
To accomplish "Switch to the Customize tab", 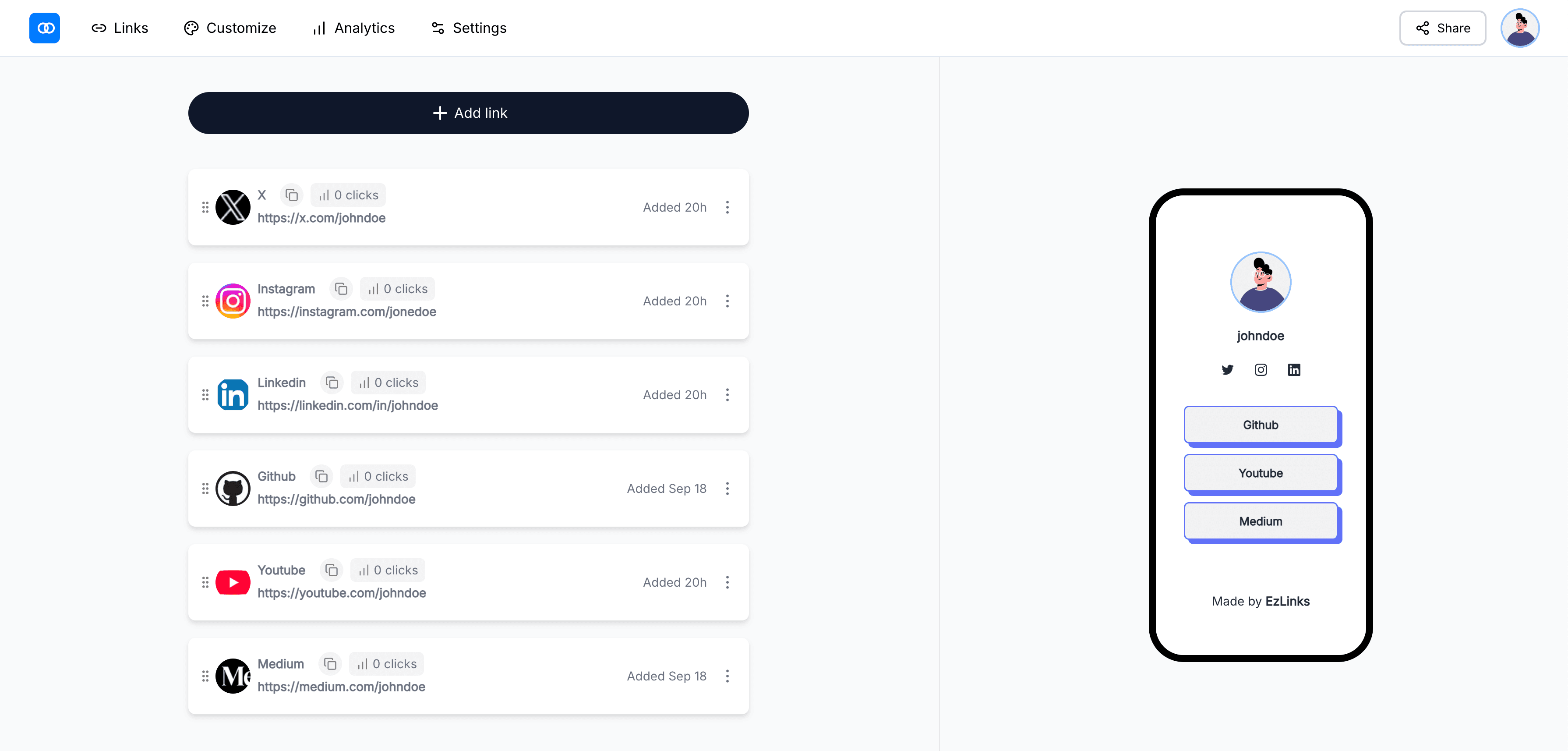I will tap(230, 28).
